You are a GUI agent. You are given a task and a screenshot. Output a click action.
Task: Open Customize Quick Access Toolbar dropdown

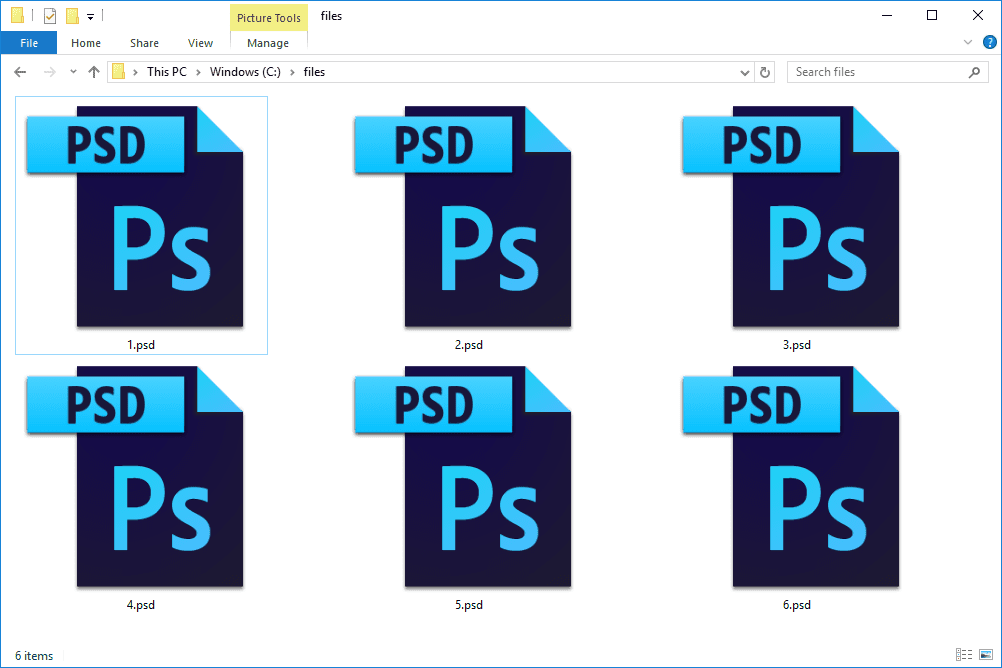tap(90, 17)
